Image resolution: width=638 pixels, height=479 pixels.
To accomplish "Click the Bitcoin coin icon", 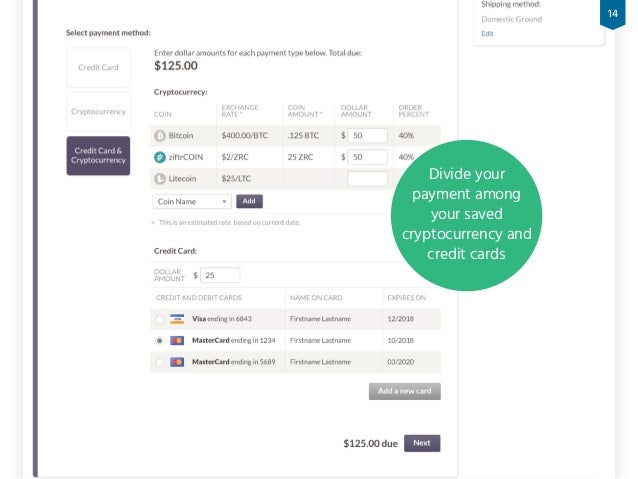I will pos(160,135).
